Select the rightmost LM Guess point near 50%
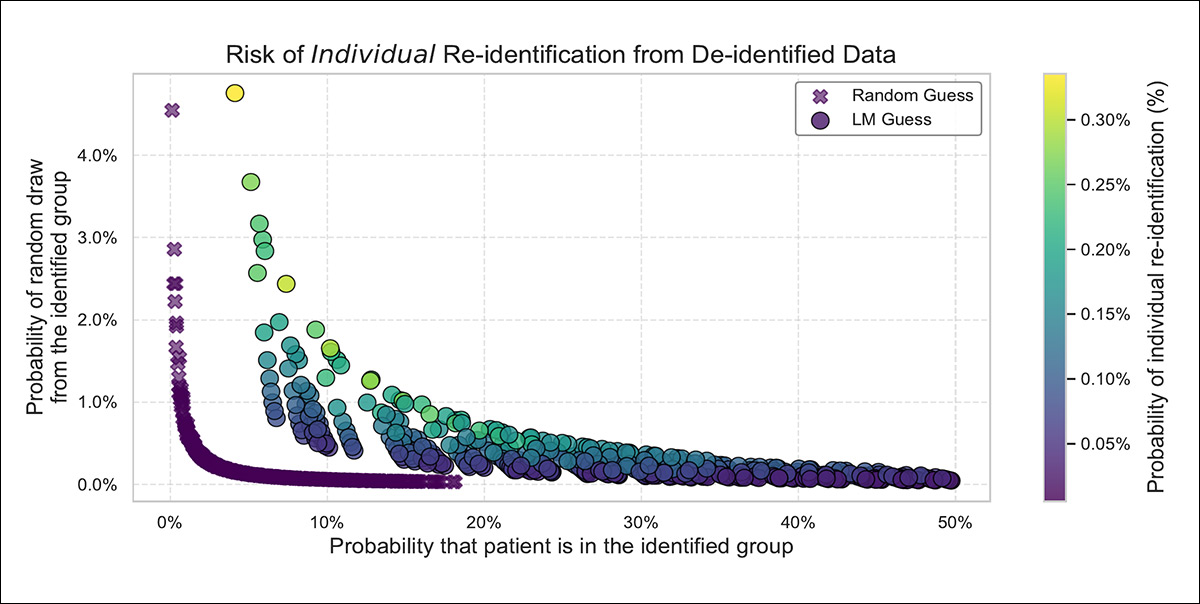The width and height of the screenshot is (1200, 604). 950,480
